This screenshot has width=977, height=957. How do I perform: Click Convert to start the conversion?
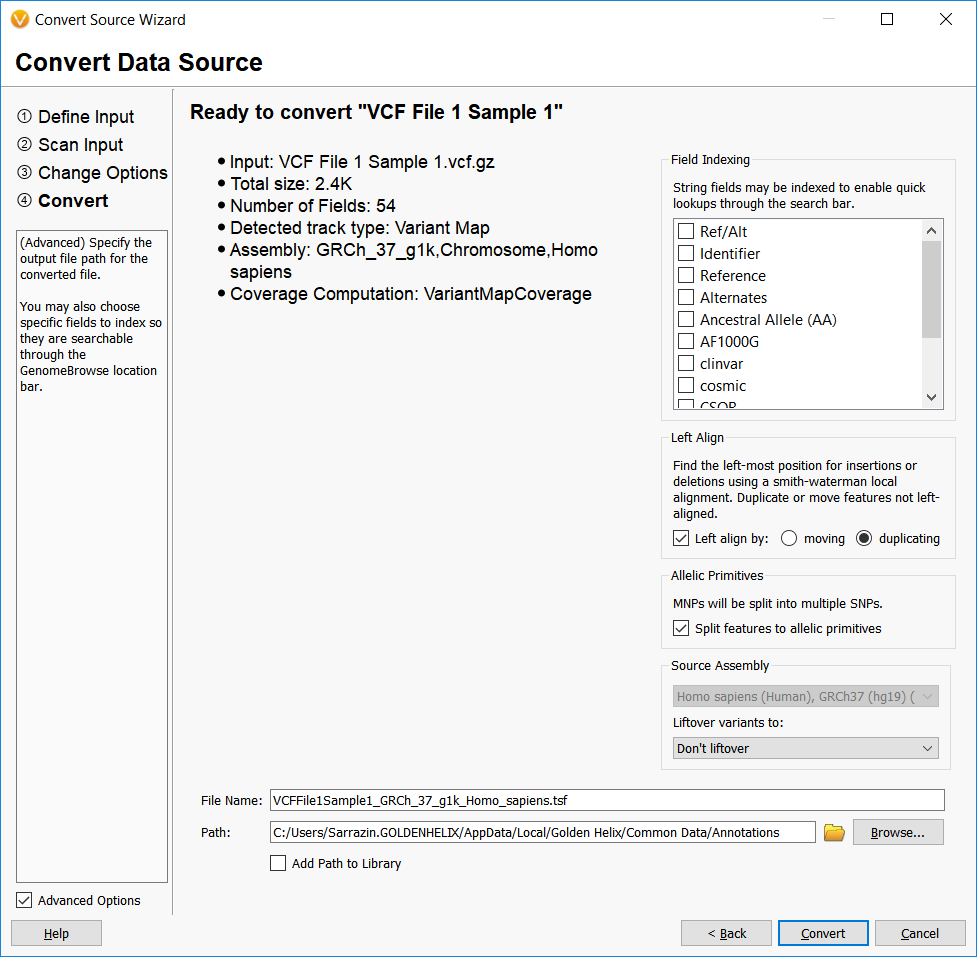822,932
